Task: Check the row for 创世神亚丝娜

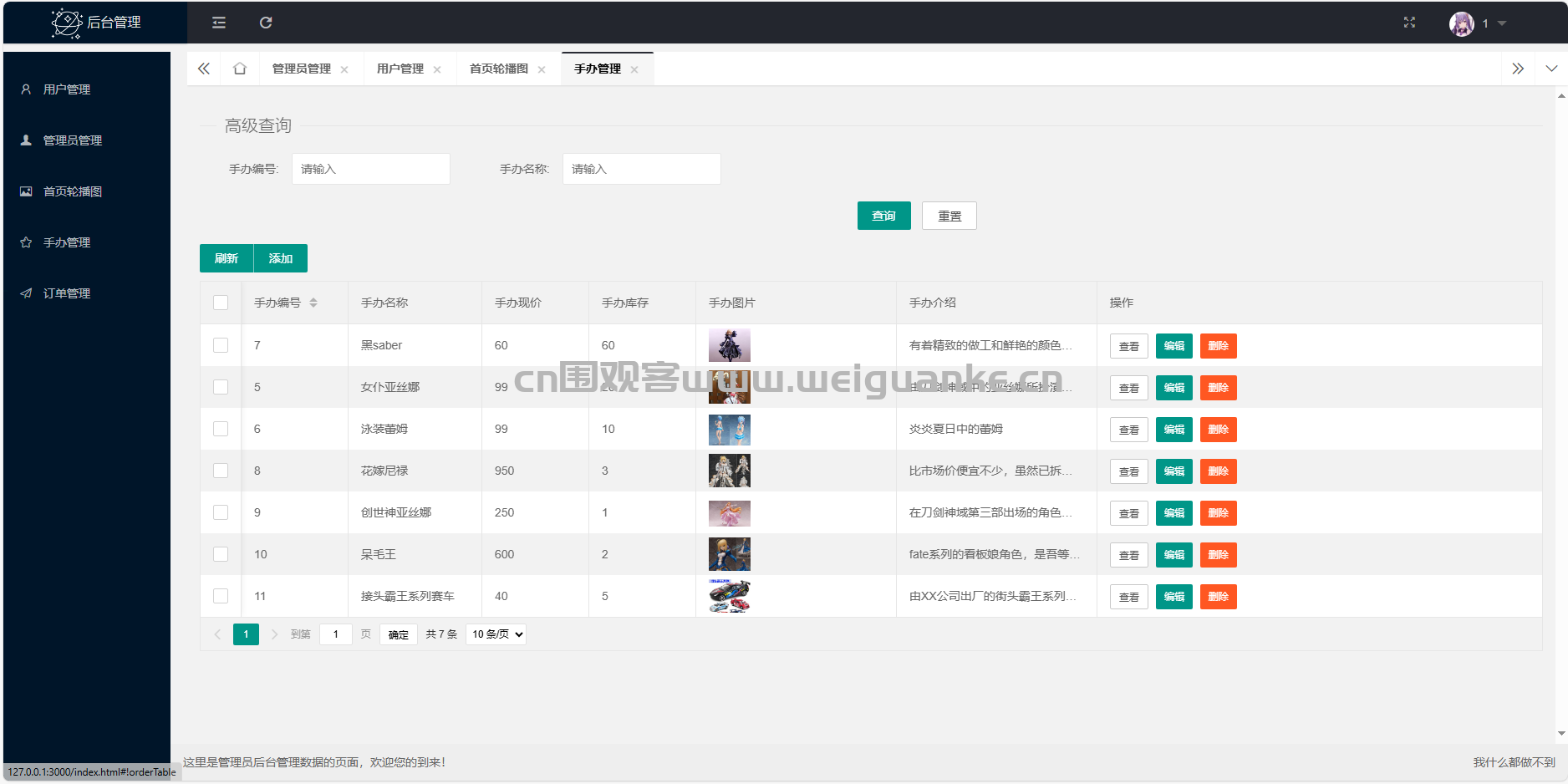Action: (x=221, y=512)
